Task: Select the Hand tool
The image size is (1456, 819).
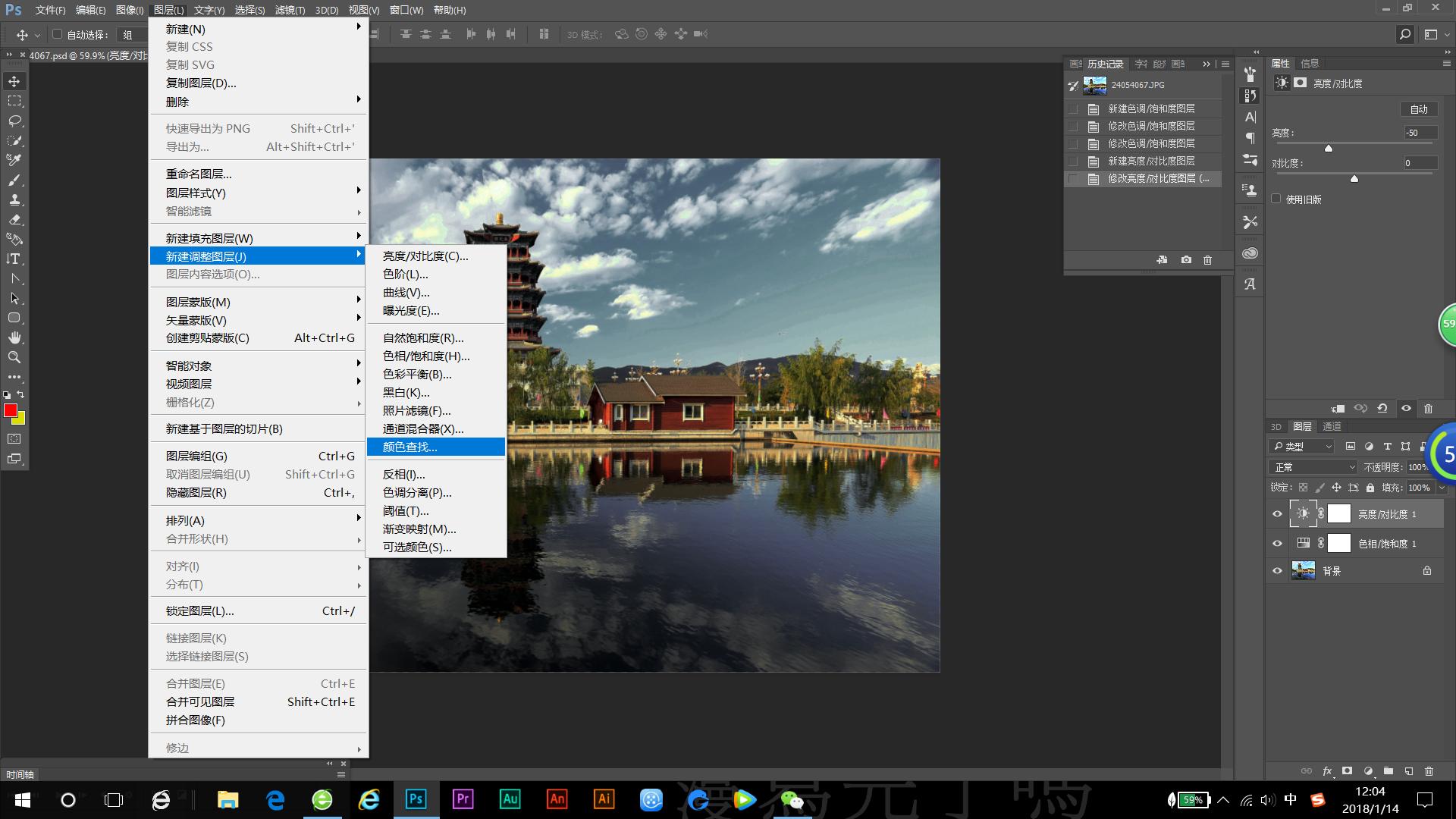Action: click(14, 337)
